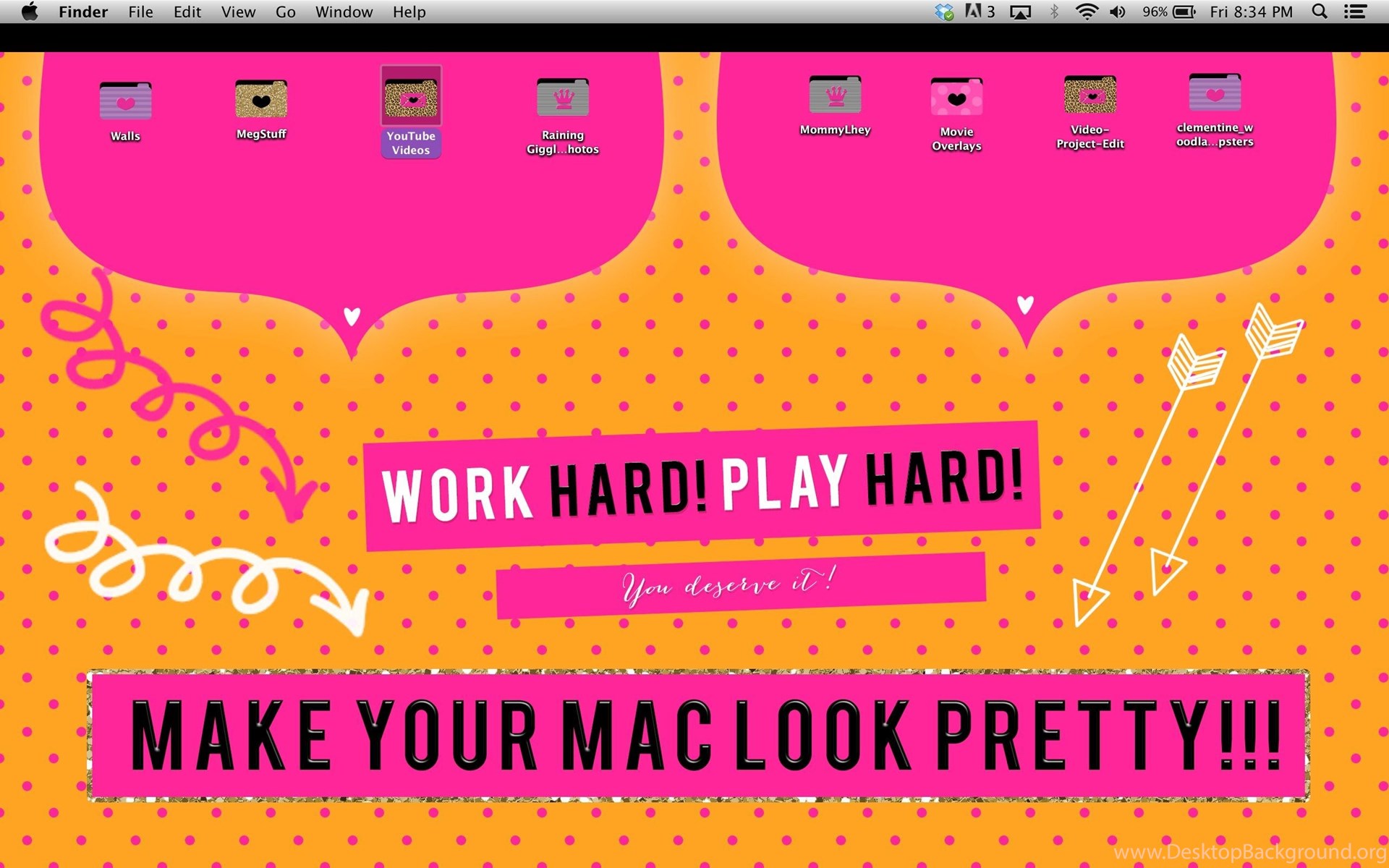1389x868 pixels.
Task: Open Spotlight search magnifier icon
Action: click(x=1320, y=12)
